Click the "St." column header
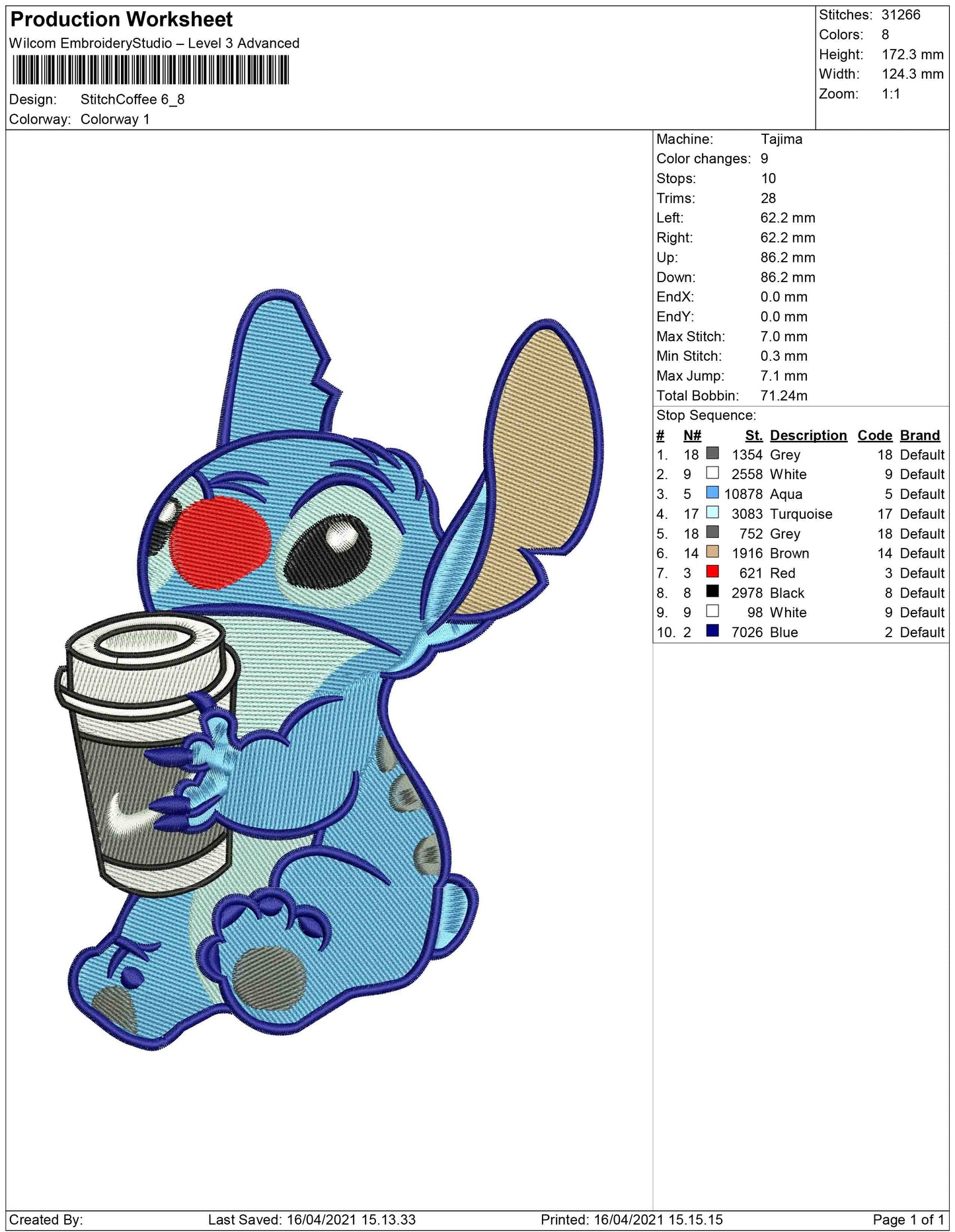 pos(753,436)
